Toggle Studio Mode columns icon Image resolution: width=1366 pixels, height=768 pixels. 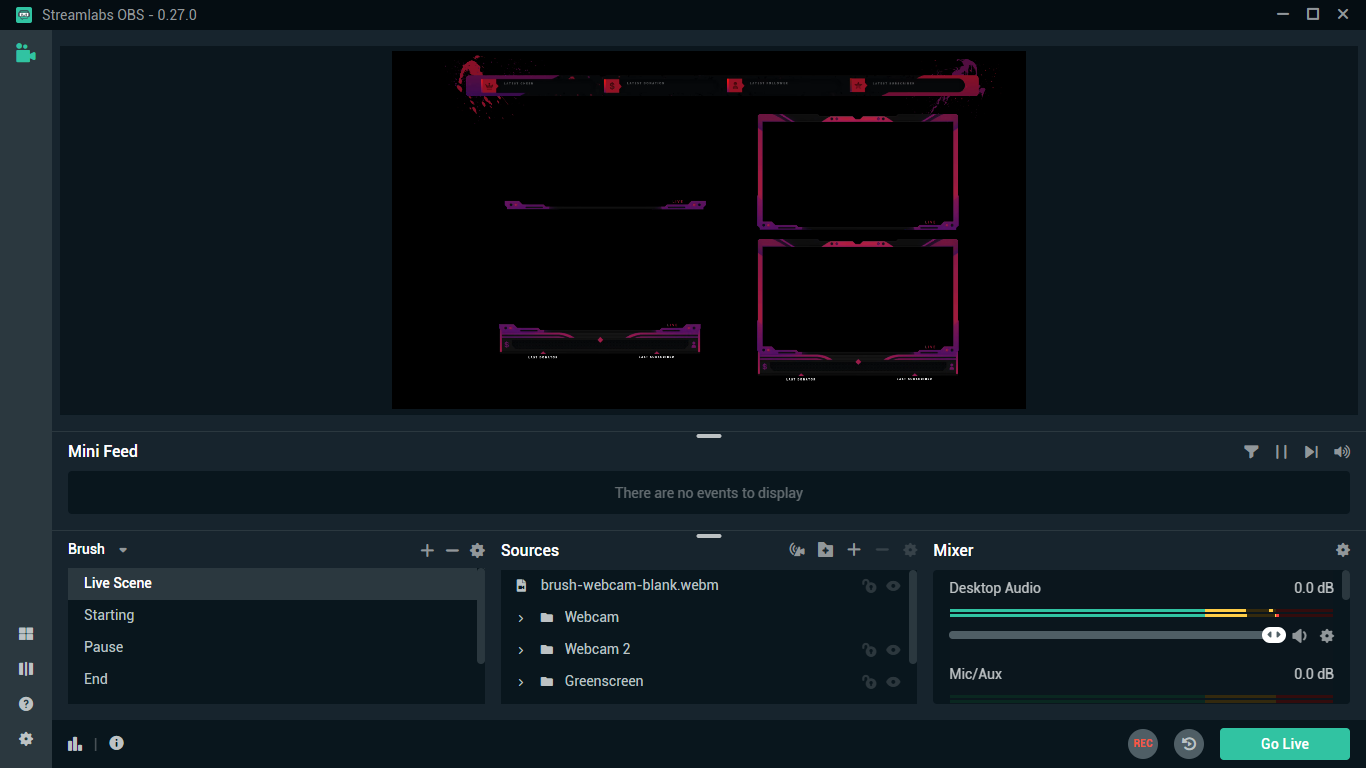point(26,669)
